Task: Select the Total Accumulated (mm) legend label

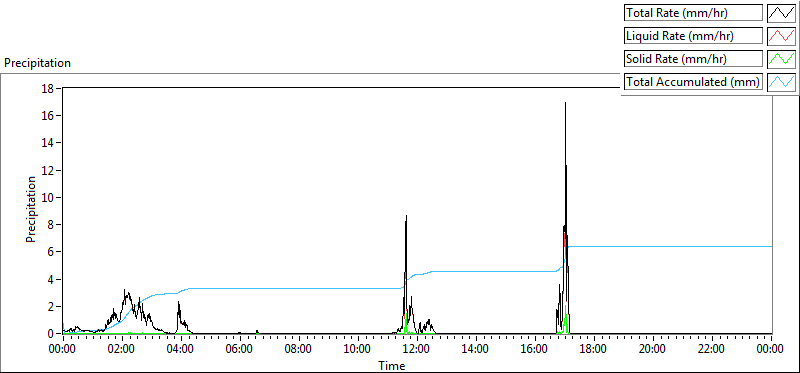Action: pyautogui.click(x=693, y=82)
